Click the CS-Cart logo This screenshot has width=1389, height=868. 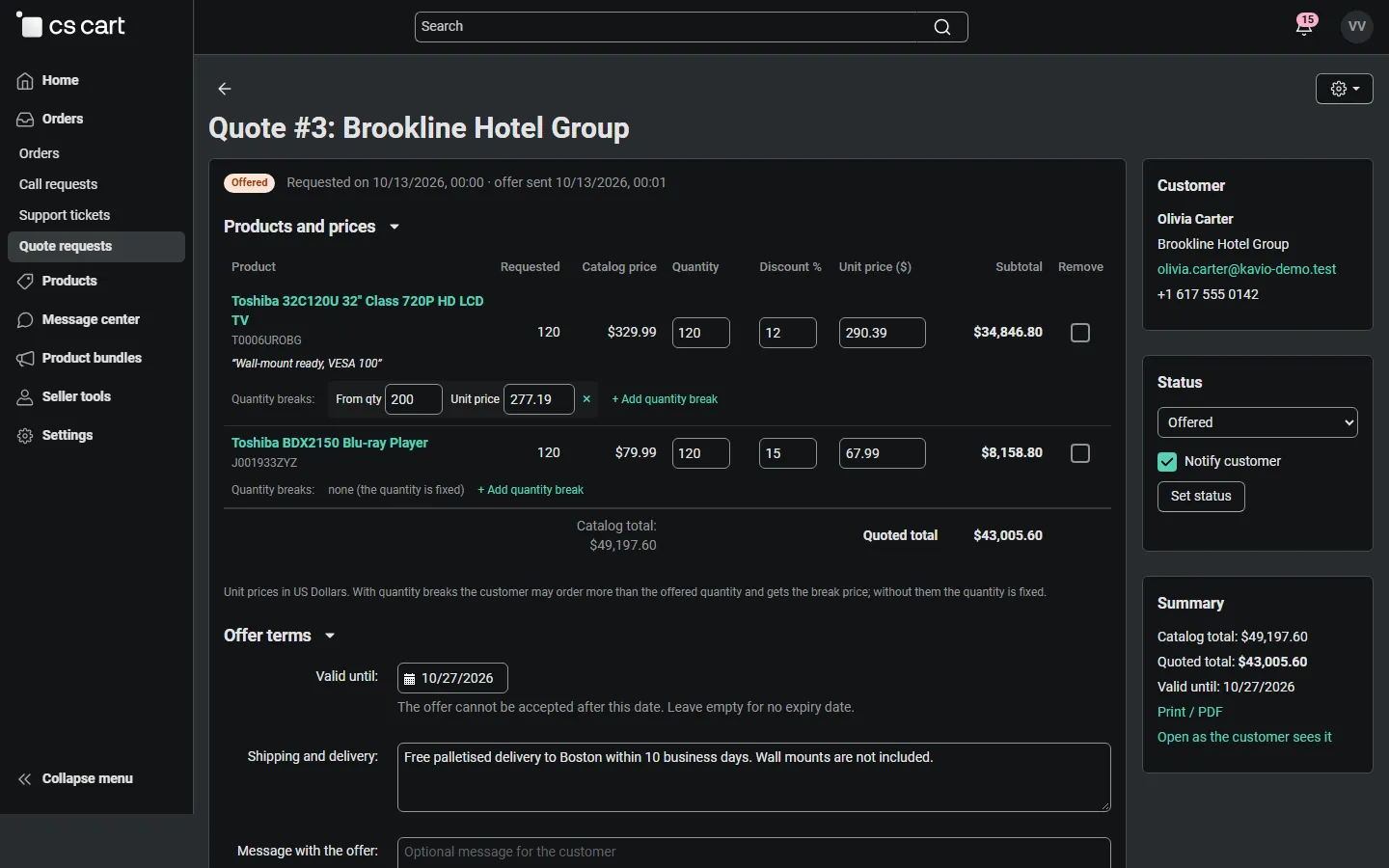[x=70, y=26]
